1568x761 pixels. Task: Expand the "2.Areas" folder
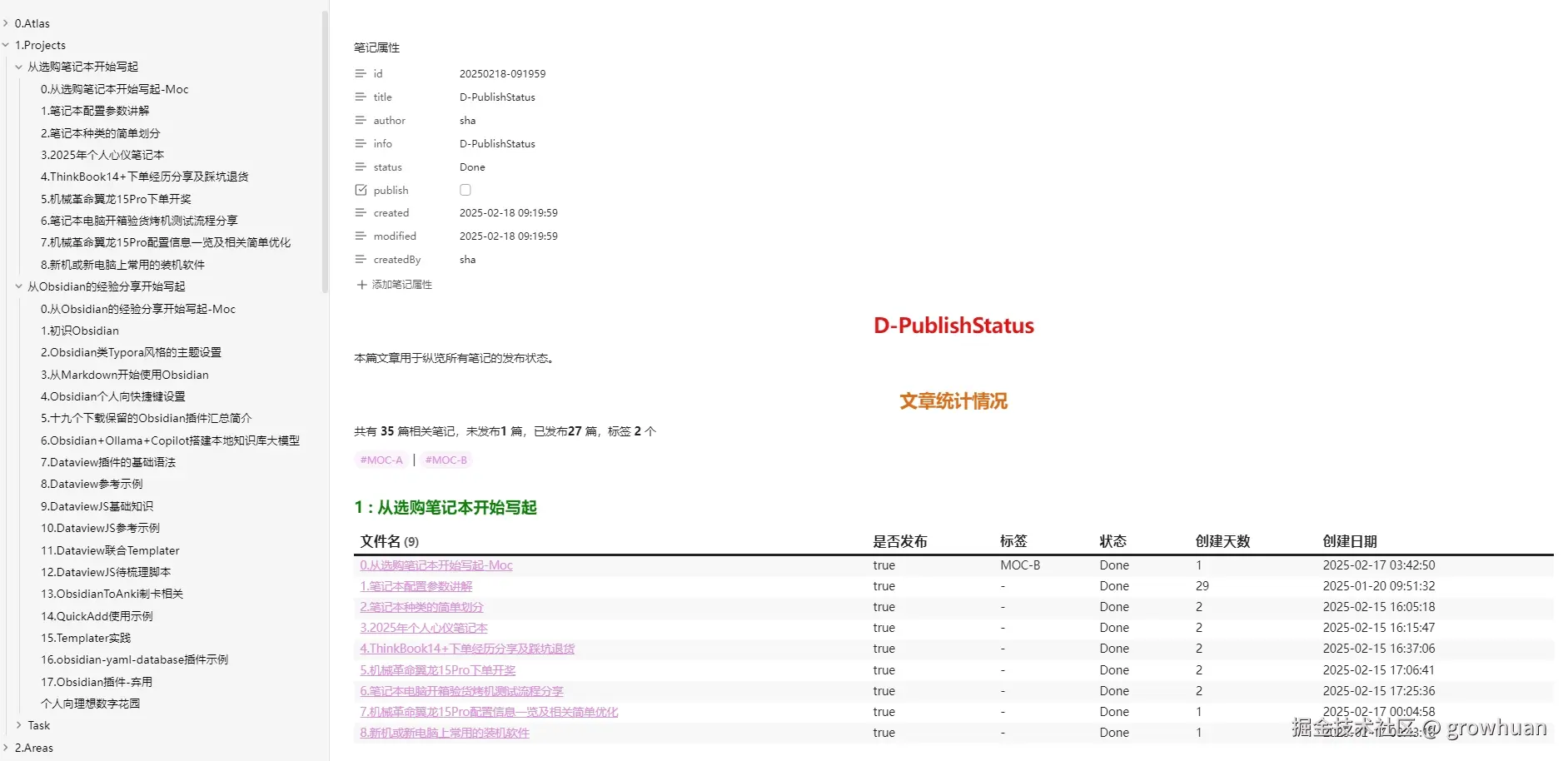coord(7,748)
